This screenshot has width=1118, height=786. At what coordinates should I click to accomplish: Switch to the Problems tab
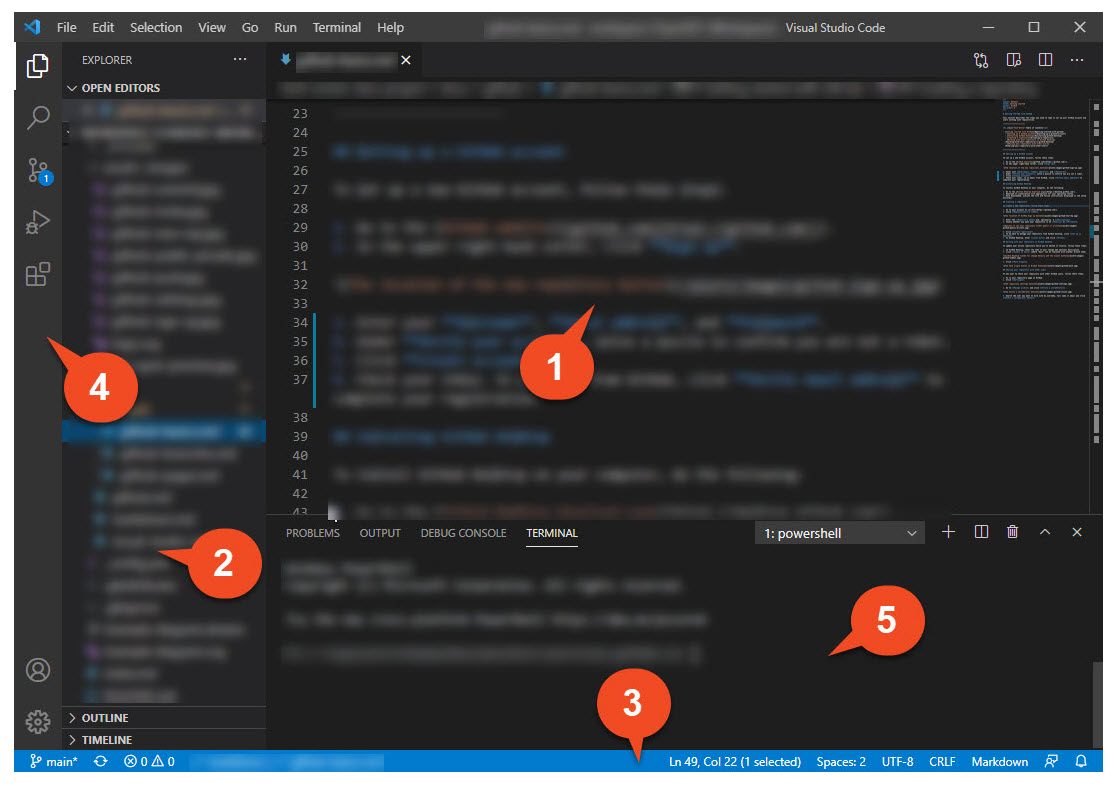coord(313,533)
